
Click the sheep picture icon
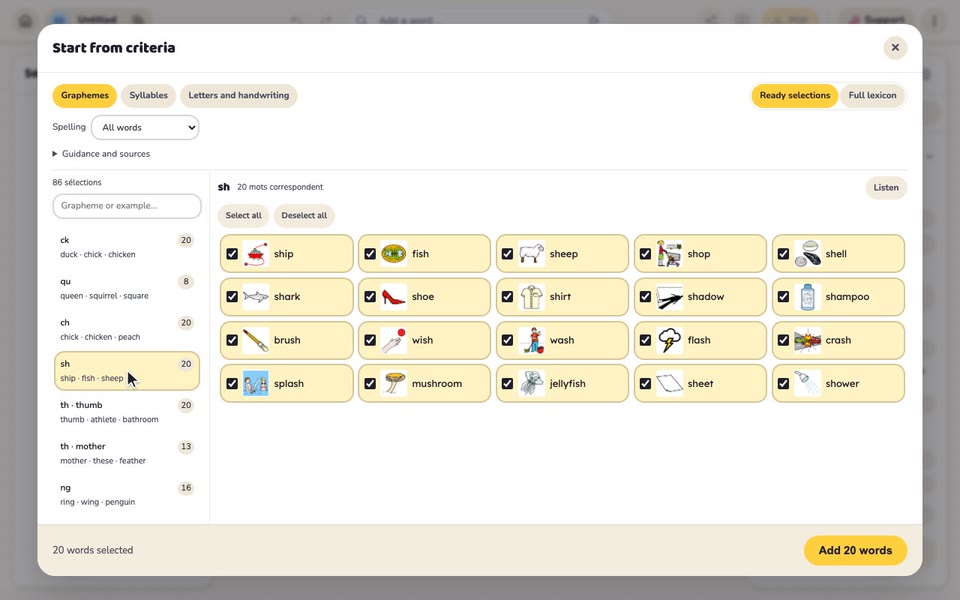531,253
